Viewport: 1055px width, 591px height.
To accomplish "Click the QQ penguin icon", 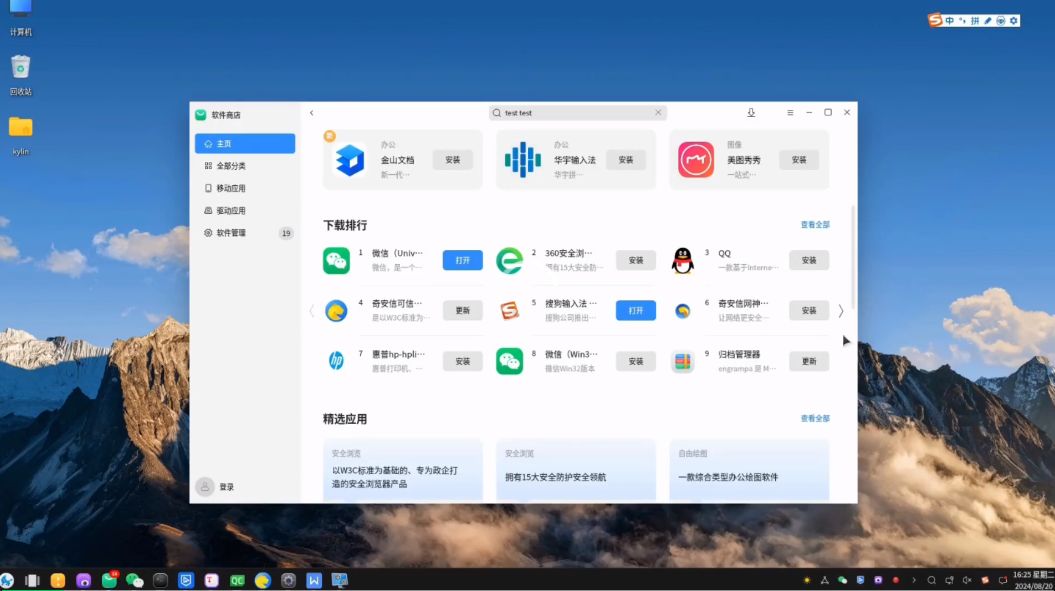I will tap(682, 261).
